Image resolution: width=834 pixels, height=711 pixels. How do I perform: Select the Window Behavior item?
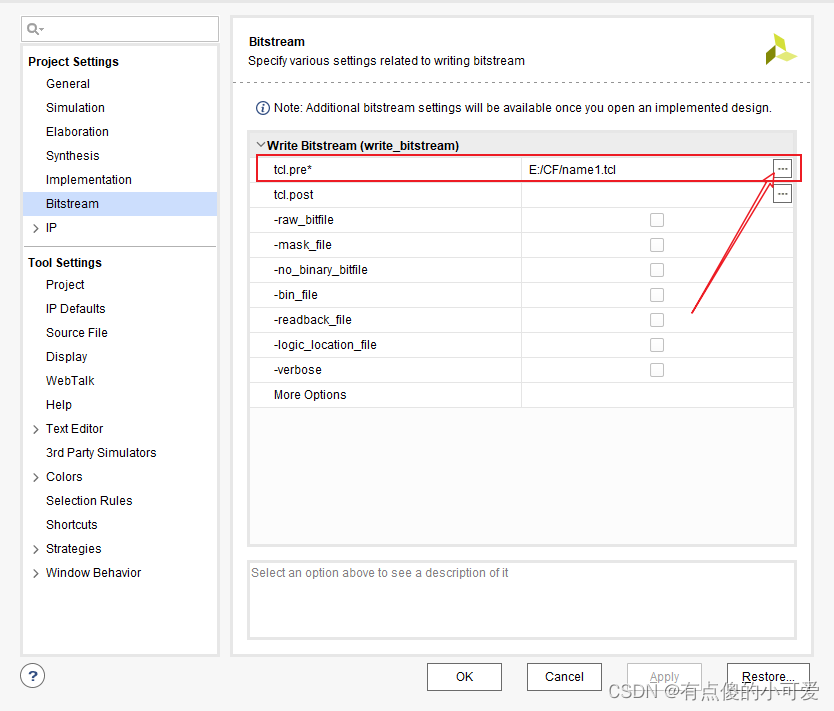tap(93, 572)
